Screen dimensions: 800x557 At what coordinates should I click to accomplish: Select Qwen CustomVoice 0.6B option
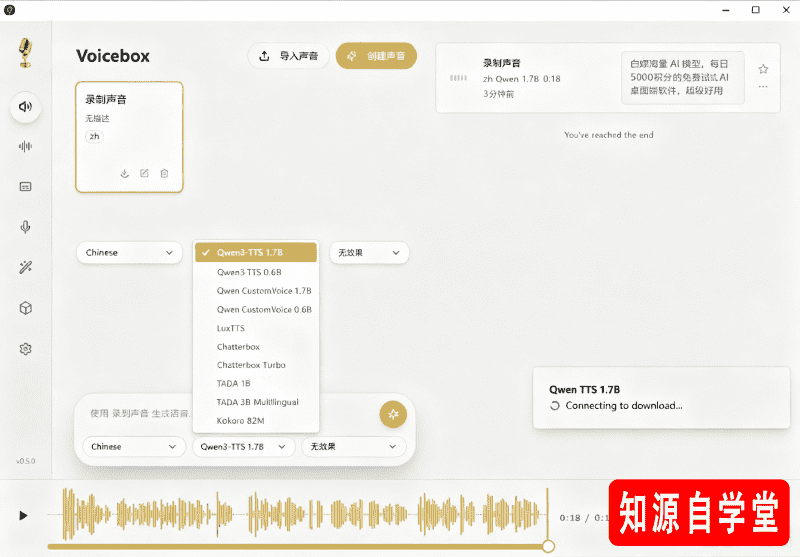tap(256, 310)
